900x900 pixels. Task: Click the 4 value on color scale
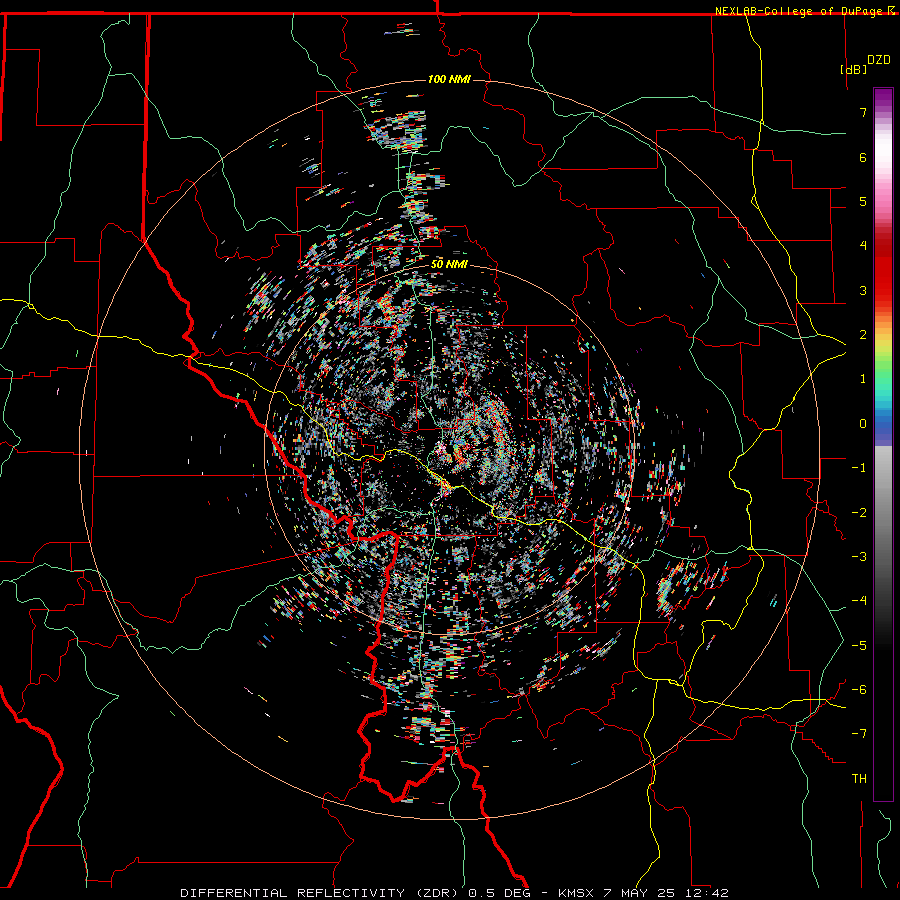(863, 245)
